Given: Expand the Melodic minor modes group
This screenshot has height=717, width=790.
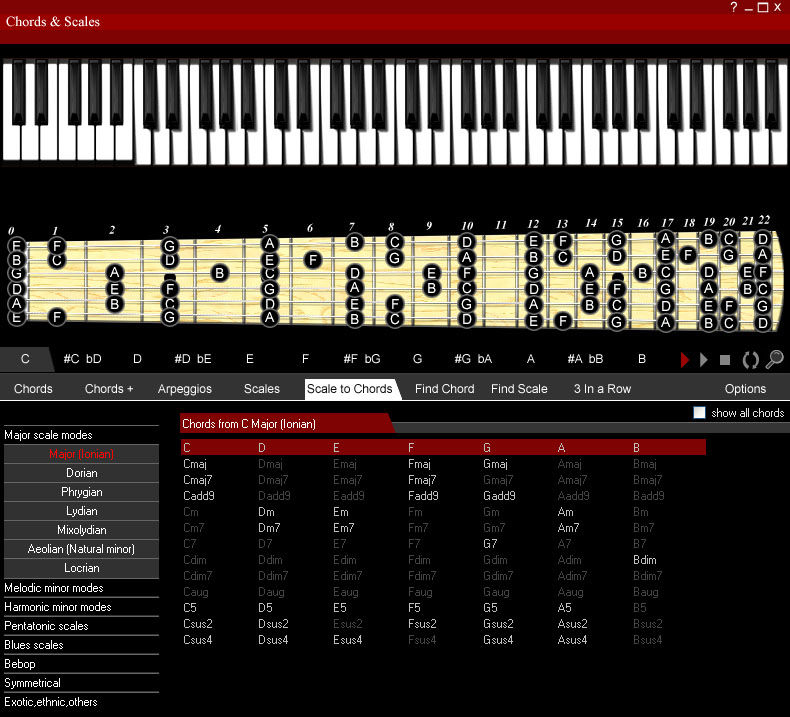Looking at the screenshot, I should coord(81,588).
